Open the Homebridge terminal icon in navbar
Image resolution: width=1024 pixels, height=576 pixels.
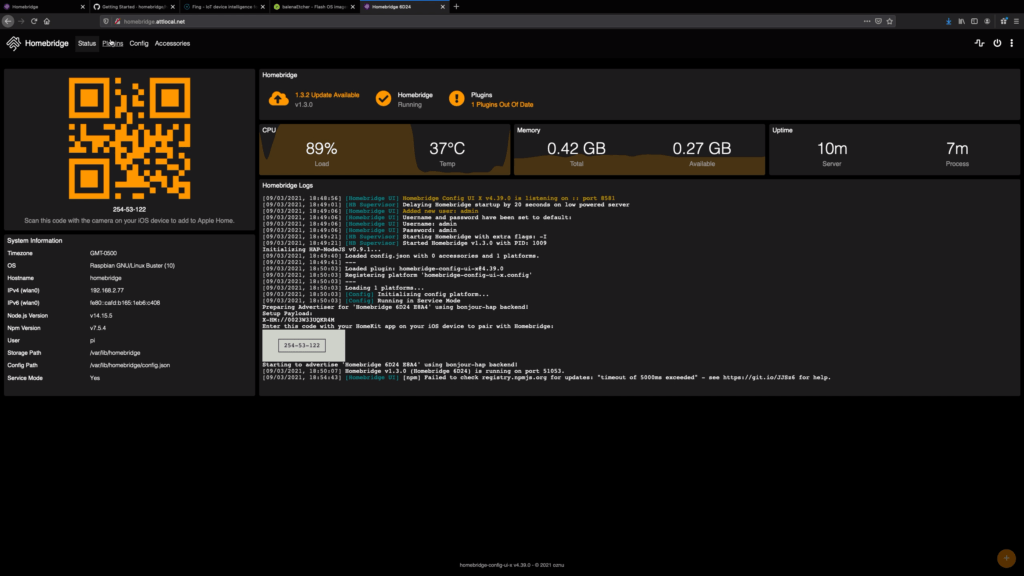pyautogui.click(x=979, y=43)
